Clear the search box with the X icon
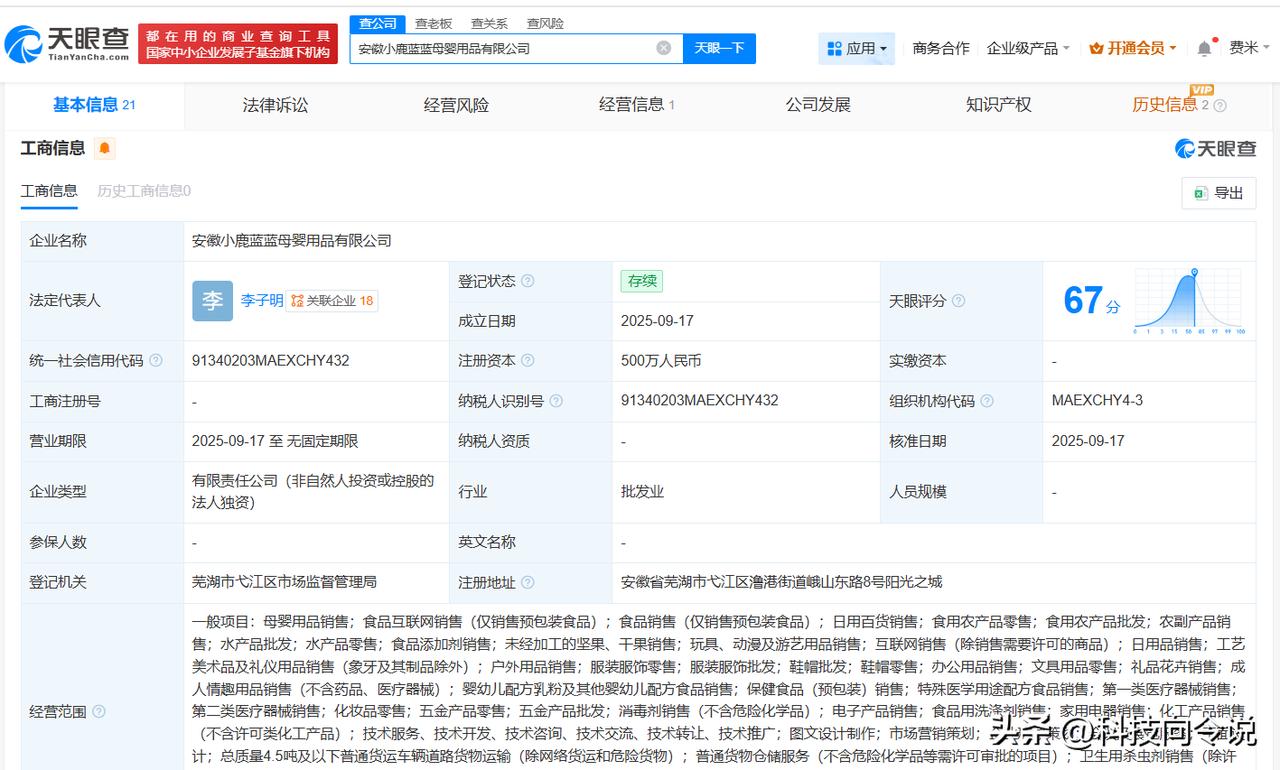This screenshot has width=1280, height=770. (664, 48)
